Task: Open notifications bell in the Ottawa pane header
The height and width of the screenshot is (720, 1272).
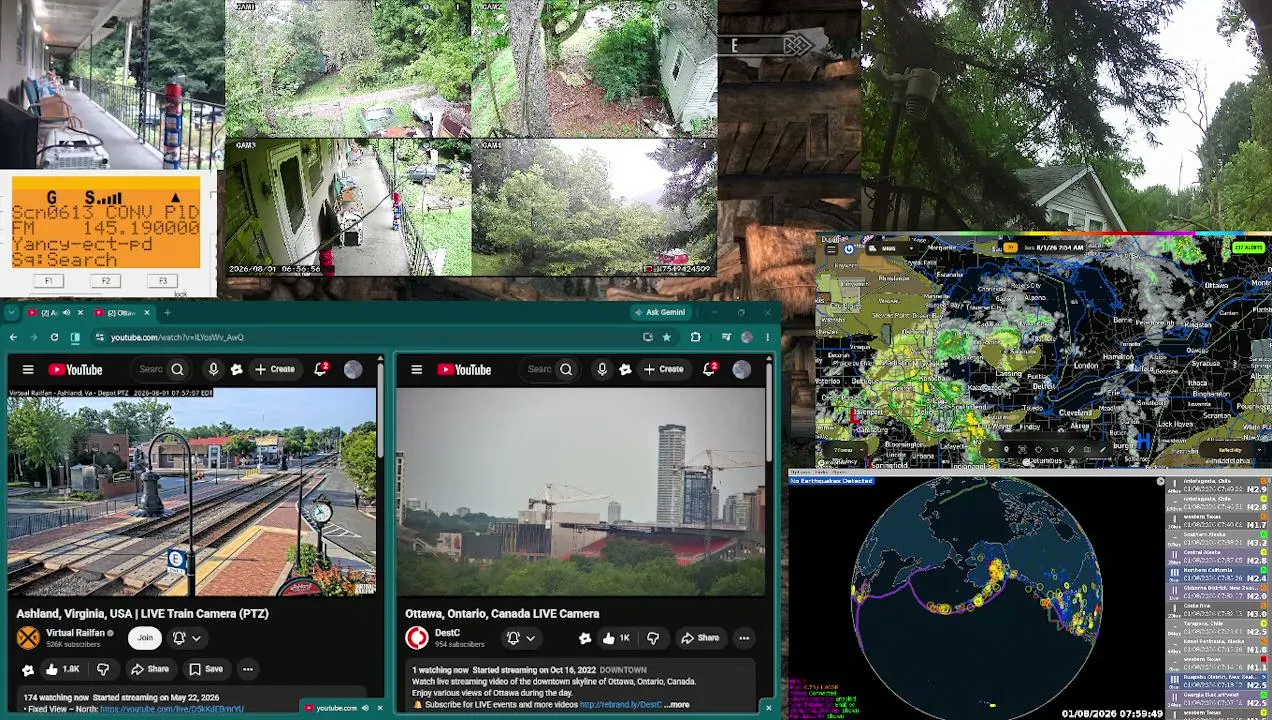Action: pyautogui.click(x=710, y=369)
